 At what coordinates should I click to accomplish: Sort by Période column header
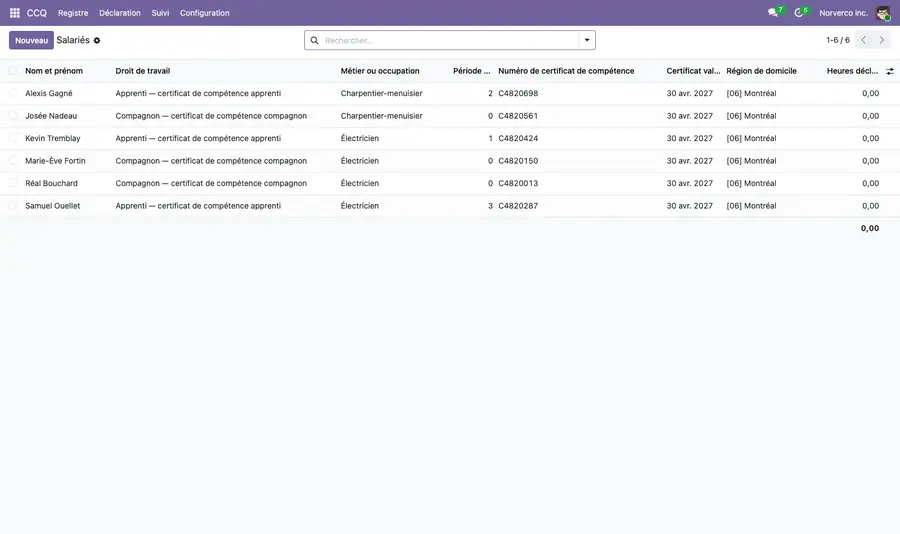coord(471,71)
